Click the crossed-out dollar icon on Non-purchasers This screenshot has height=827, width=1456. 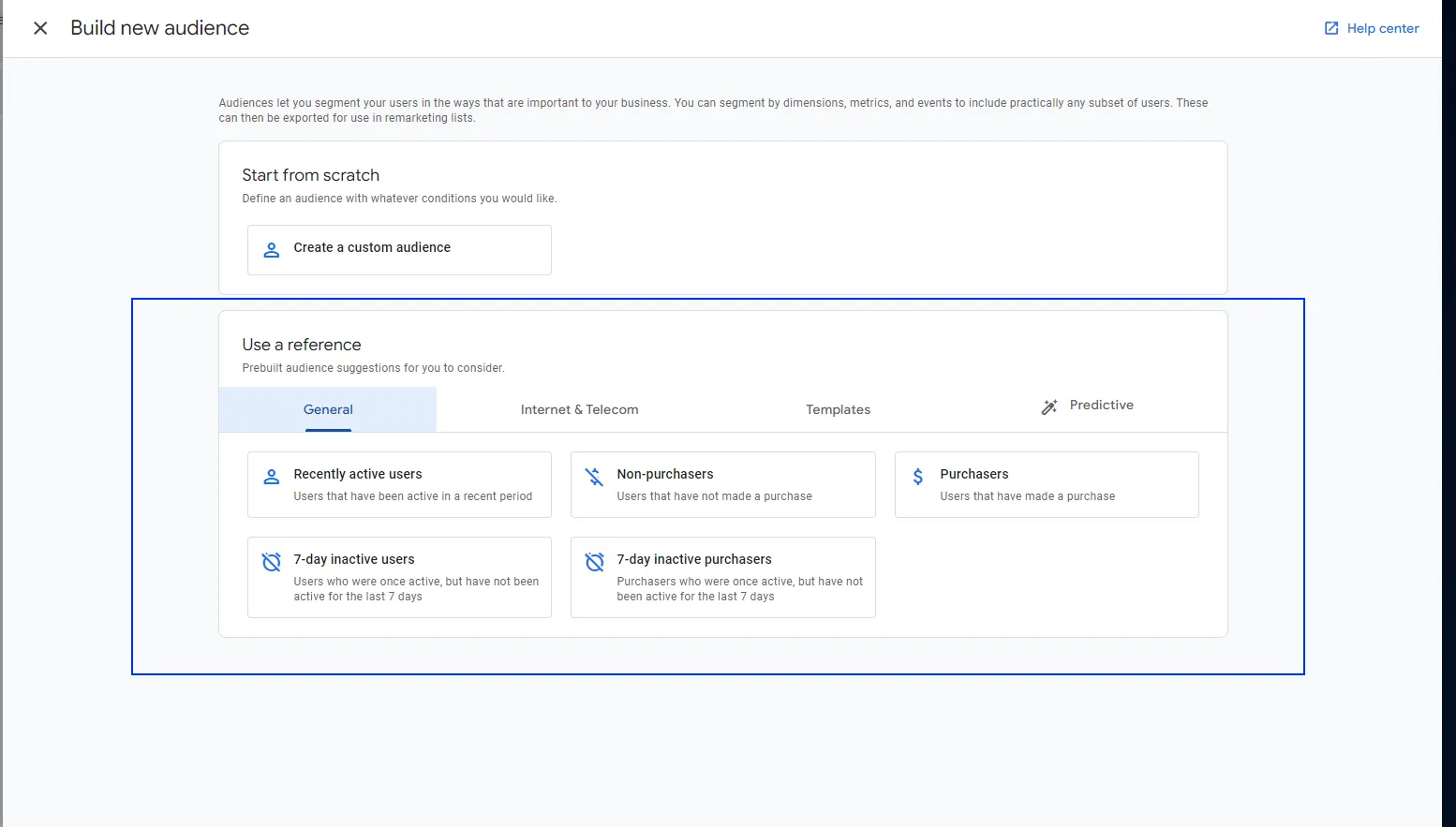pos(595,477)
